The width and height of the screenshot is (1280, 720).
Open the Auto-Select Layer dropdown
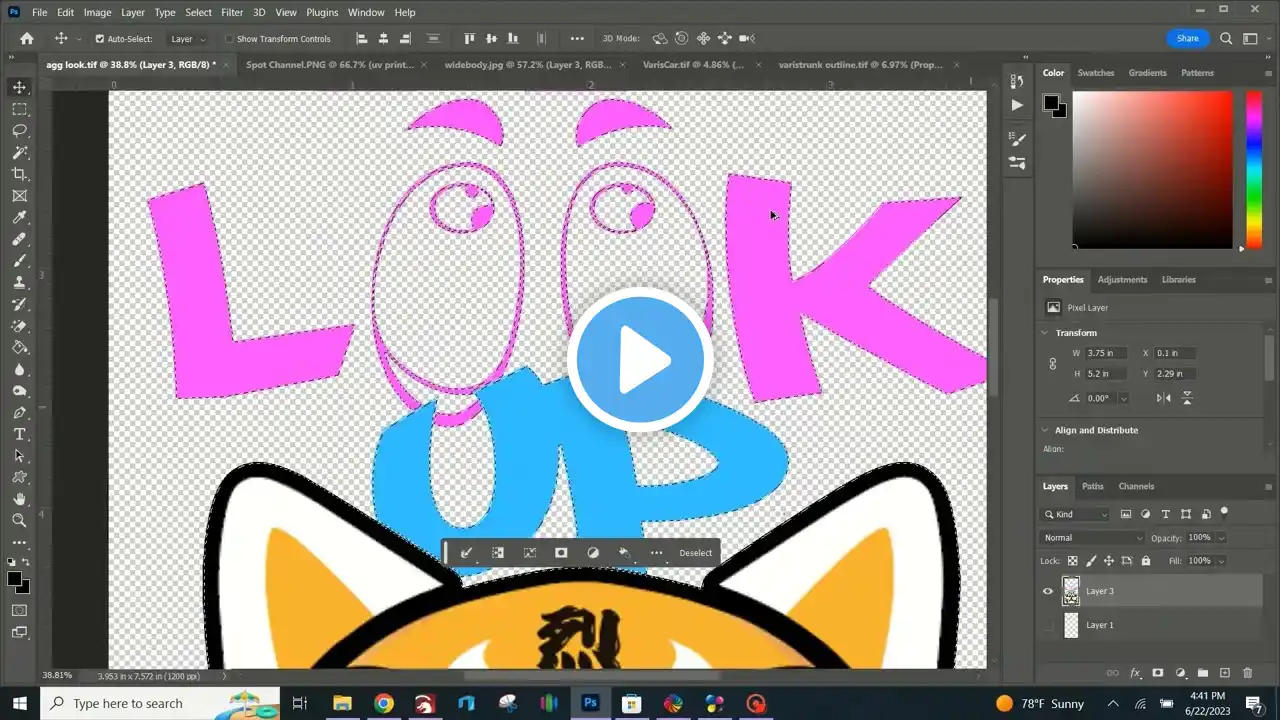188,39
